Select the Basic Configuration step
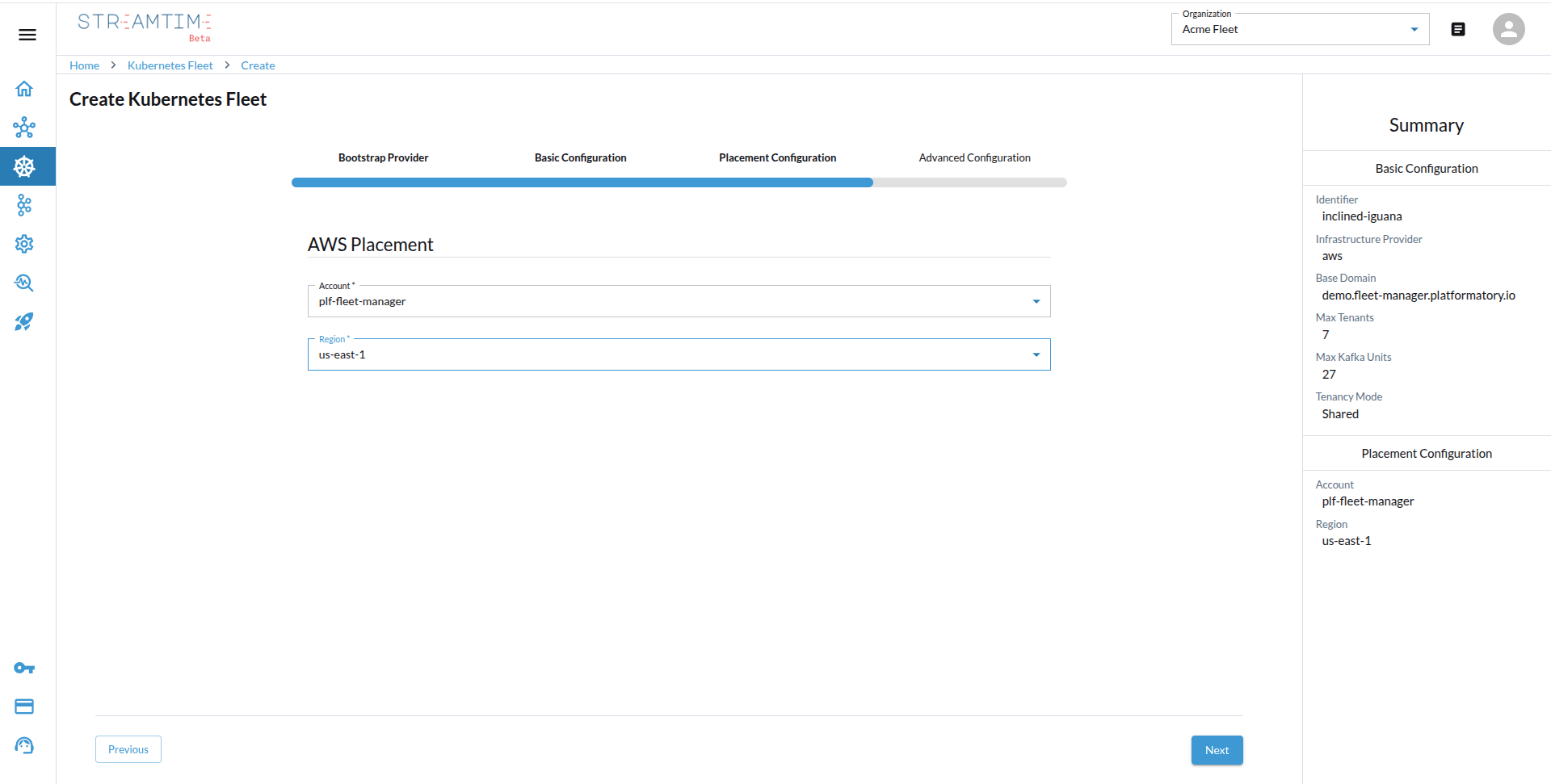The width and height of the screenshot is (1551, 784). point(580,157)
